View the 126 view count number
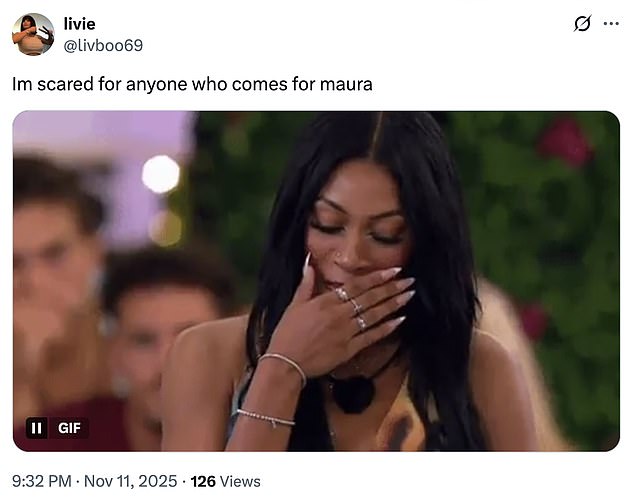This screenshot has height=498, width=634. [x=203, y=481]
